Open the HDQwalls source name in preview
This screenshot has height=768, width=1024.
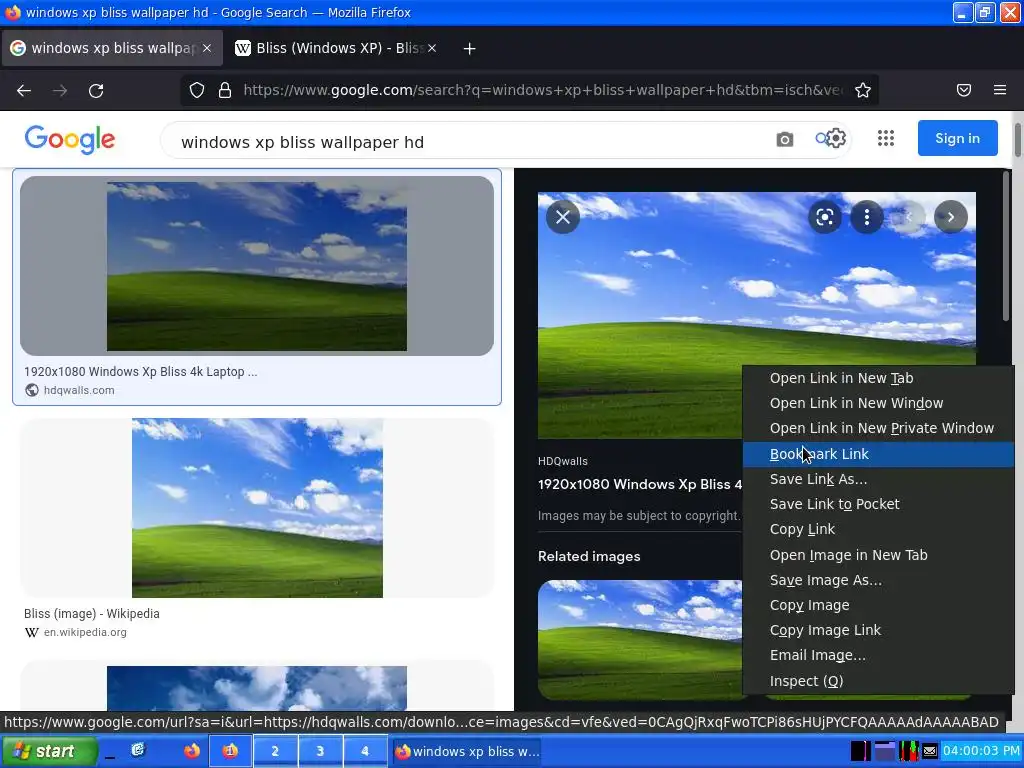click(x=562, y=461)
